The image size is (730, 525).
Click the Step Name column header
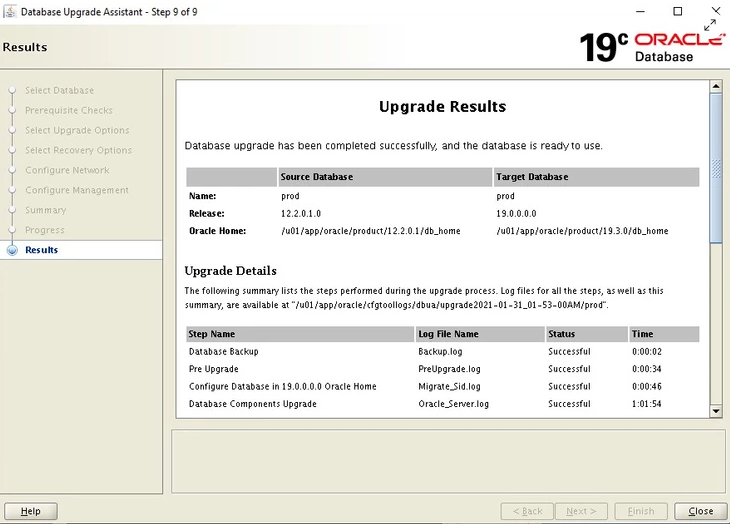click(x=300, y=334)
